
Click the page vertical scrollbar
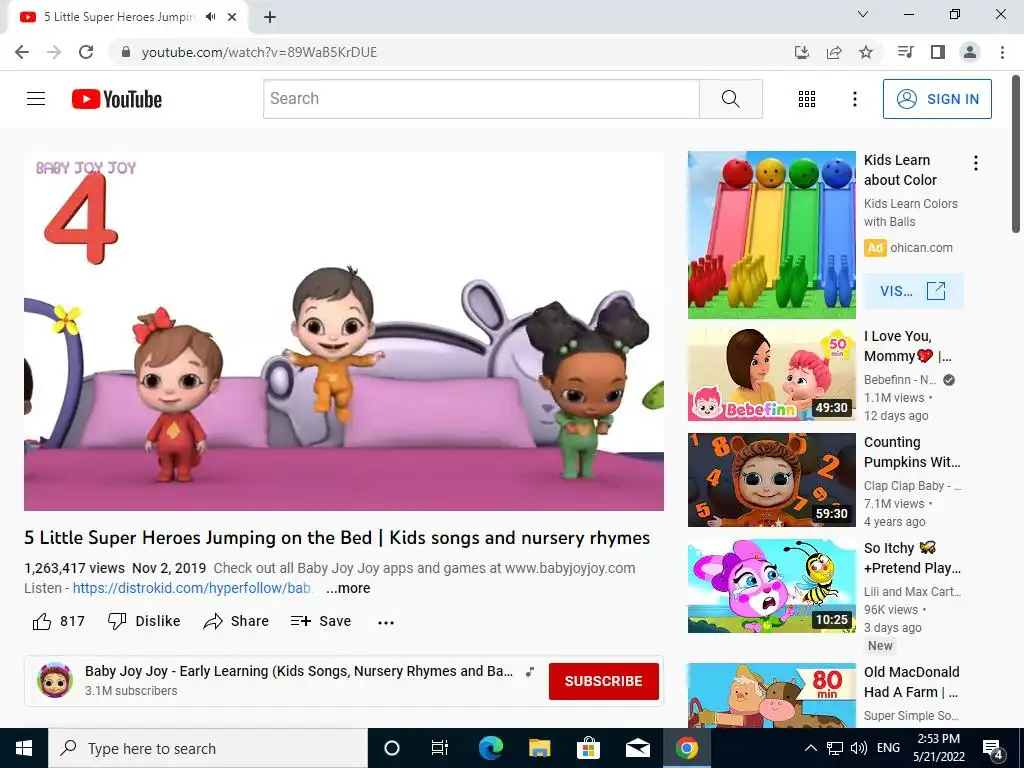[x=1016, y=154]
